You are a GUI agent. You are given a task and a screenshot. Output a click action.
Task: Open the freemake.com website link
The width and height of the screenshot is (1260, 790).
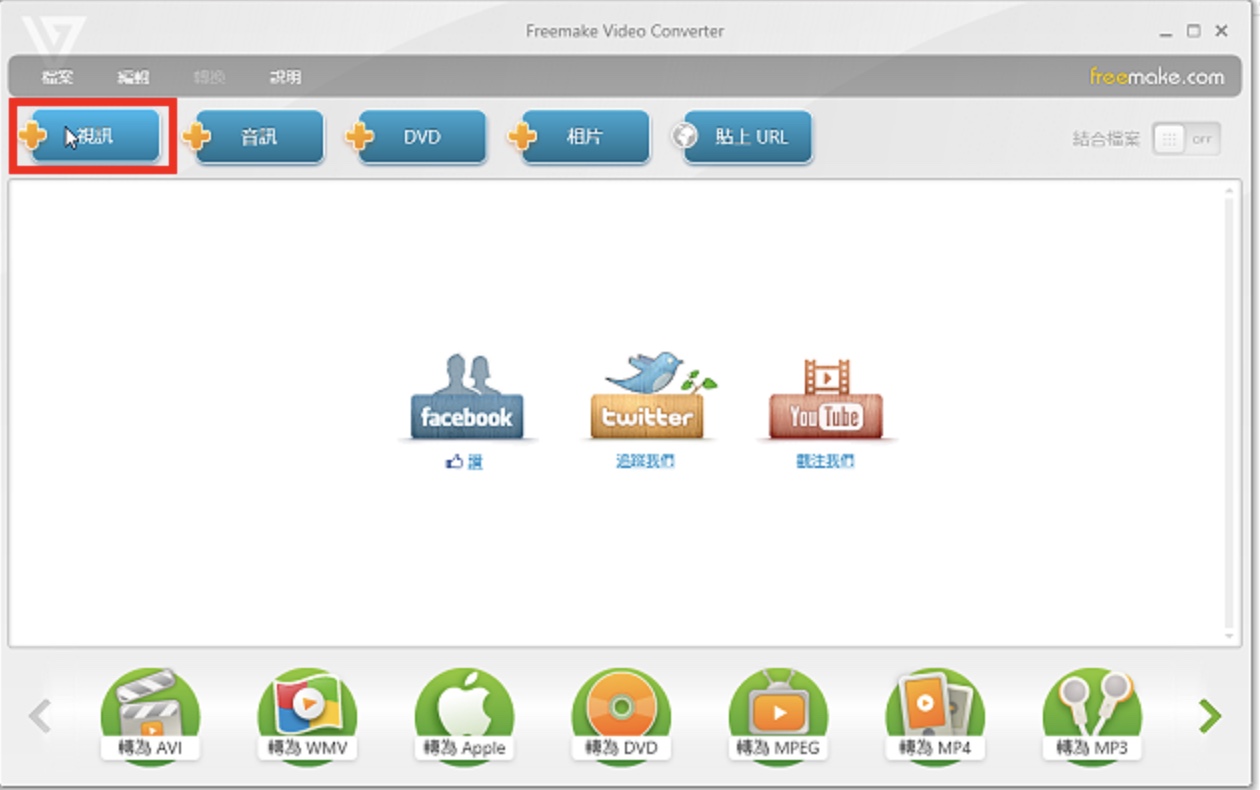[x=1156, y=76]
